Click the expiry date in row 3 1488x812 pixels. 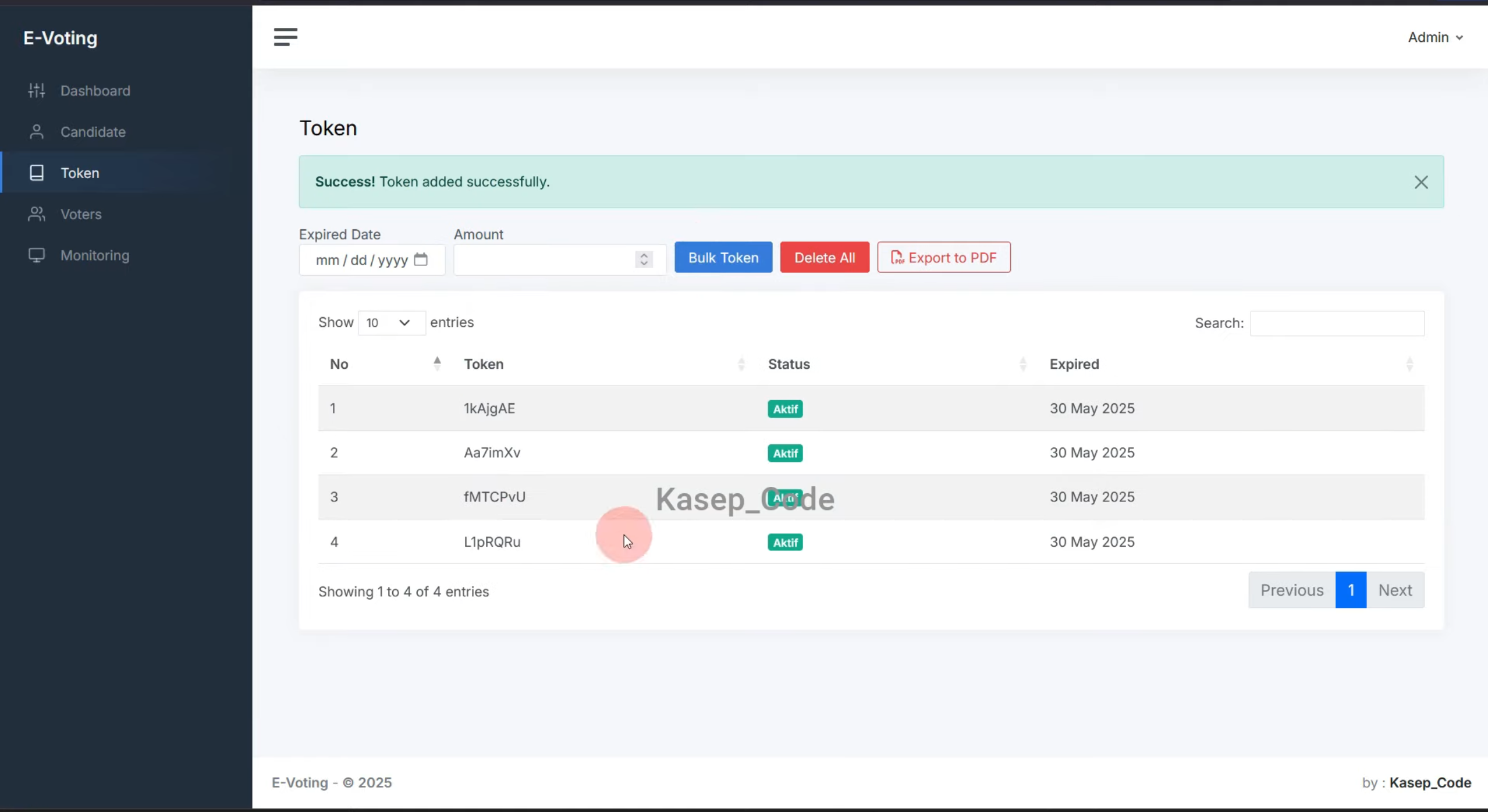point(1092,497)
